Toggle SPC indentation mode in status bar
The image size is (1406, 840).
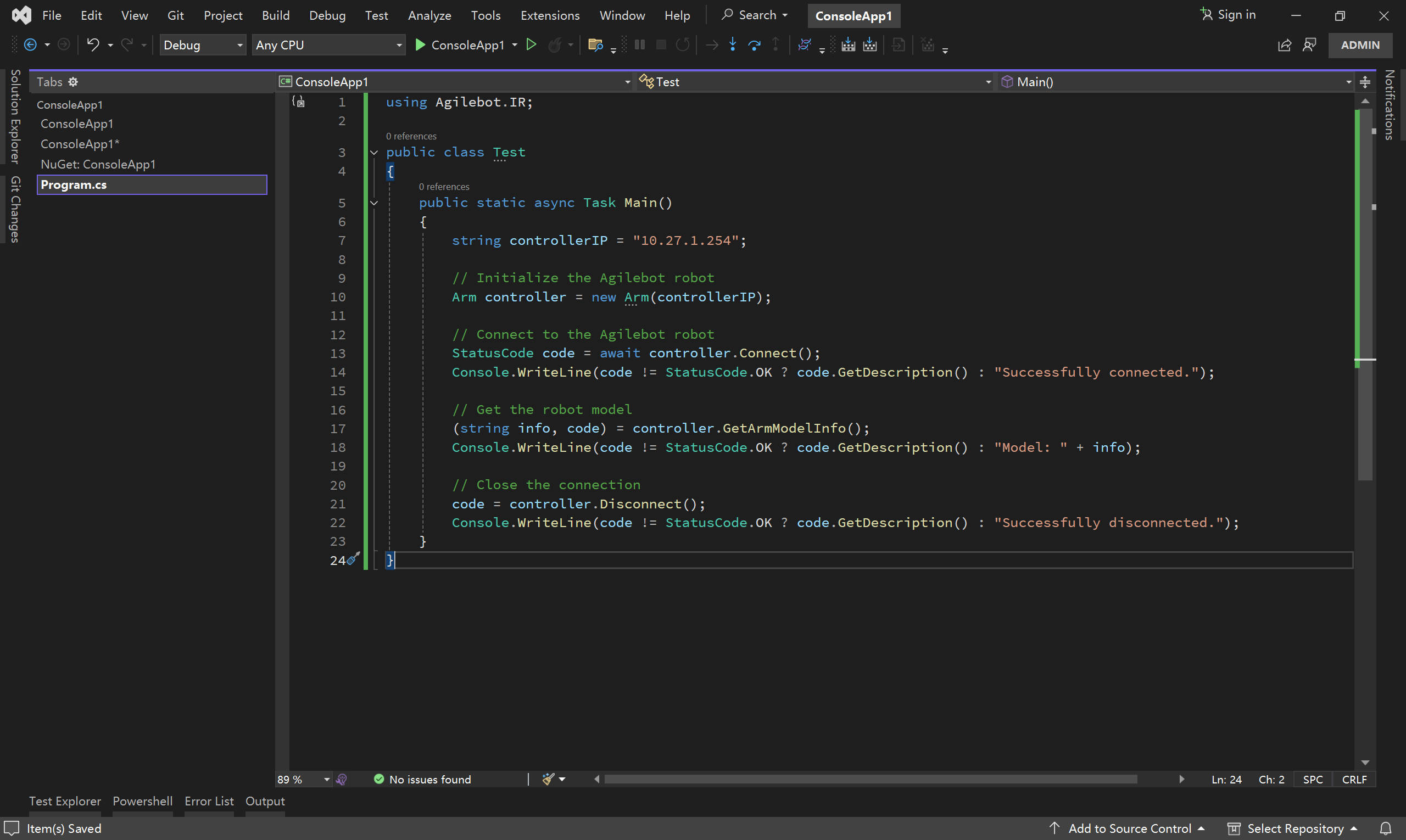coord(1313,780)
